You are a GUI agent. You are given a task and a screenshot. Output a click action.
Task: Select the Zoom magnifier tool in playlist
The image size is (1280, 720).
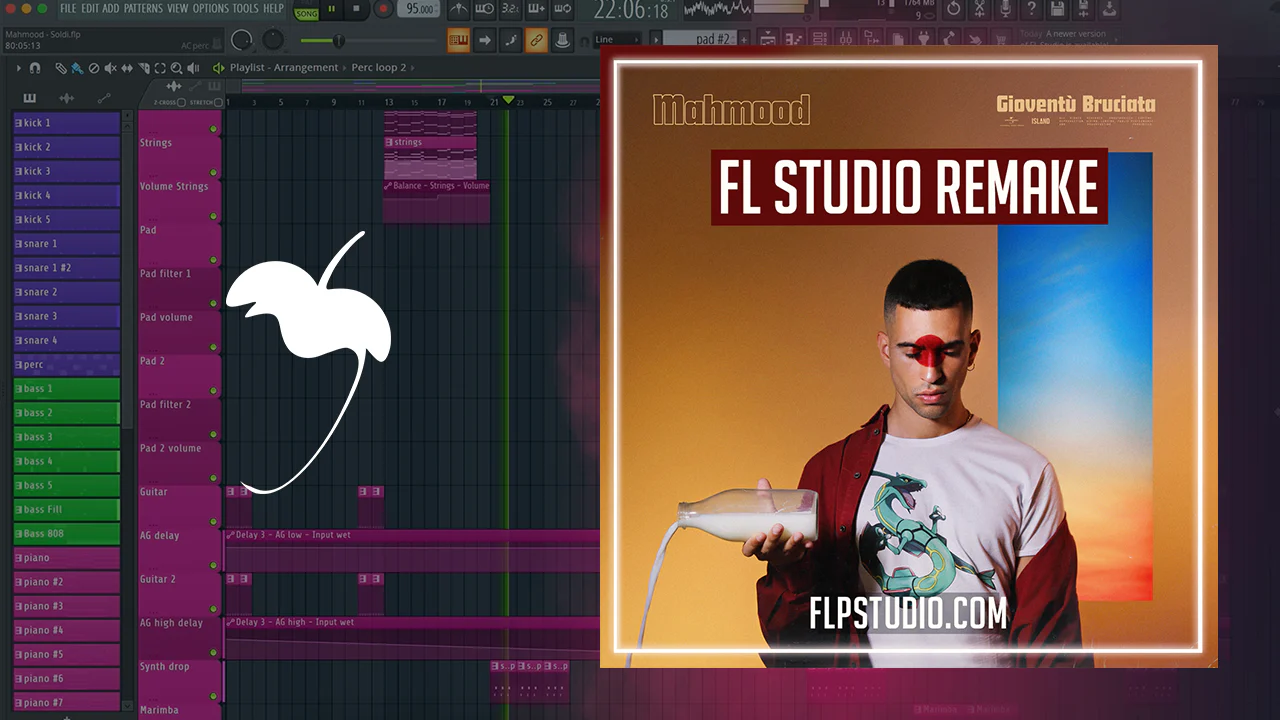[176, 68]
